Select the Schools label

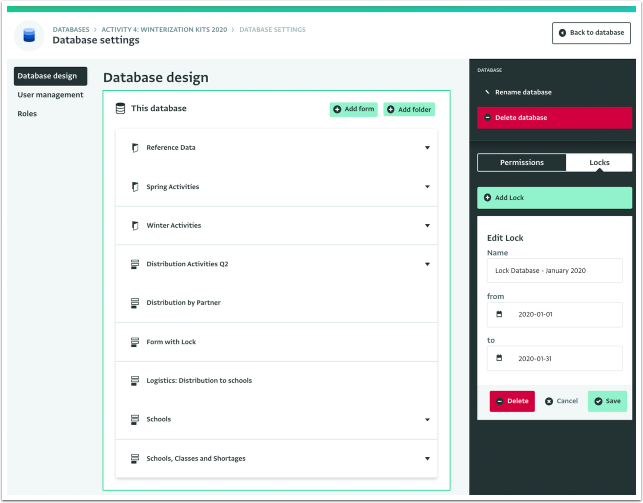pyautogui.click(x=159, y=419)
